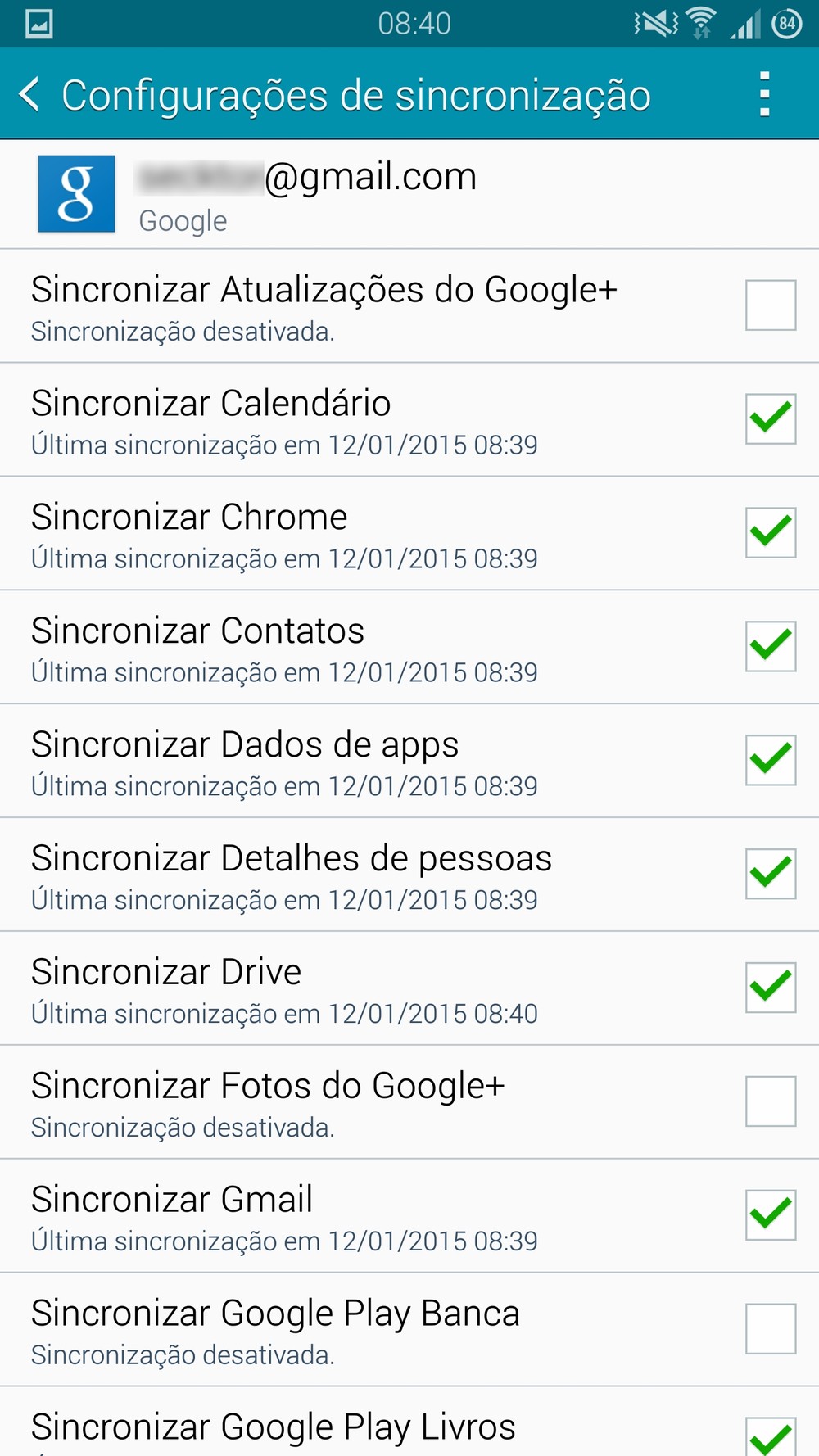
Task: Enable Sincronizar Google Play Banca checkbox
Action: tap(770, 1329)
